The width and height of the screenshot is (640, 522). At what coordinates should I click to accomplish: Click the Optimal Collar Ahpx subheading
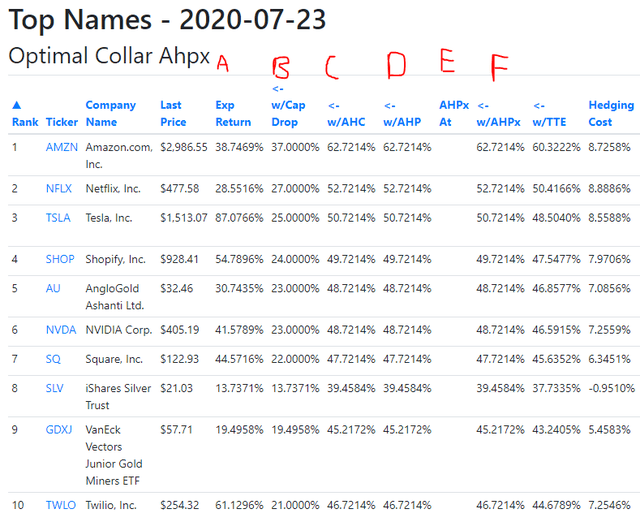109,56
